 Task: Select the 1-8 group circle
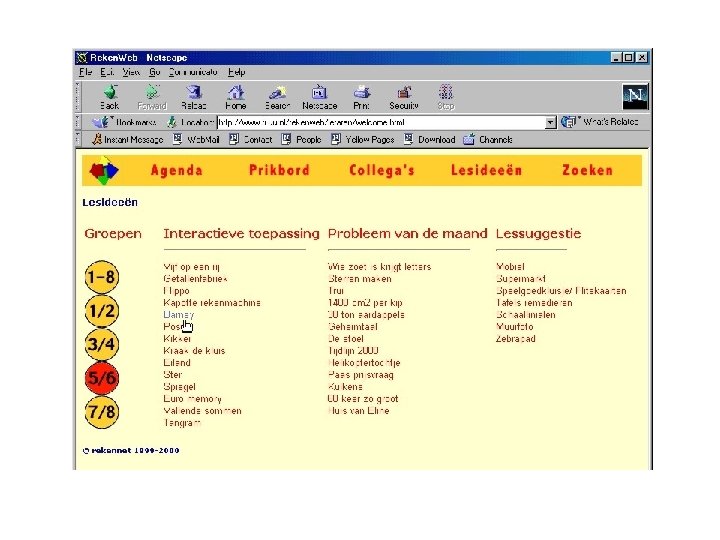(x=101, y=277)
